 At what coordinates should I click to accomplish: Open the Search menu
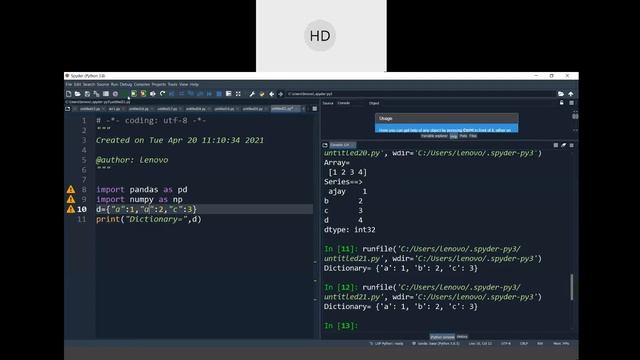pyautogui.click(x=89, y=84)
